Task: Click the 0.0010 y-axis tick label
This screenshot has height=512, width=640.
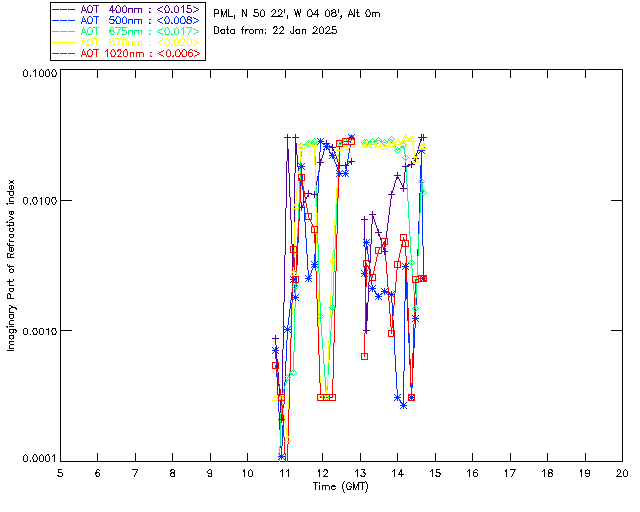Action: tap(37, 331)
